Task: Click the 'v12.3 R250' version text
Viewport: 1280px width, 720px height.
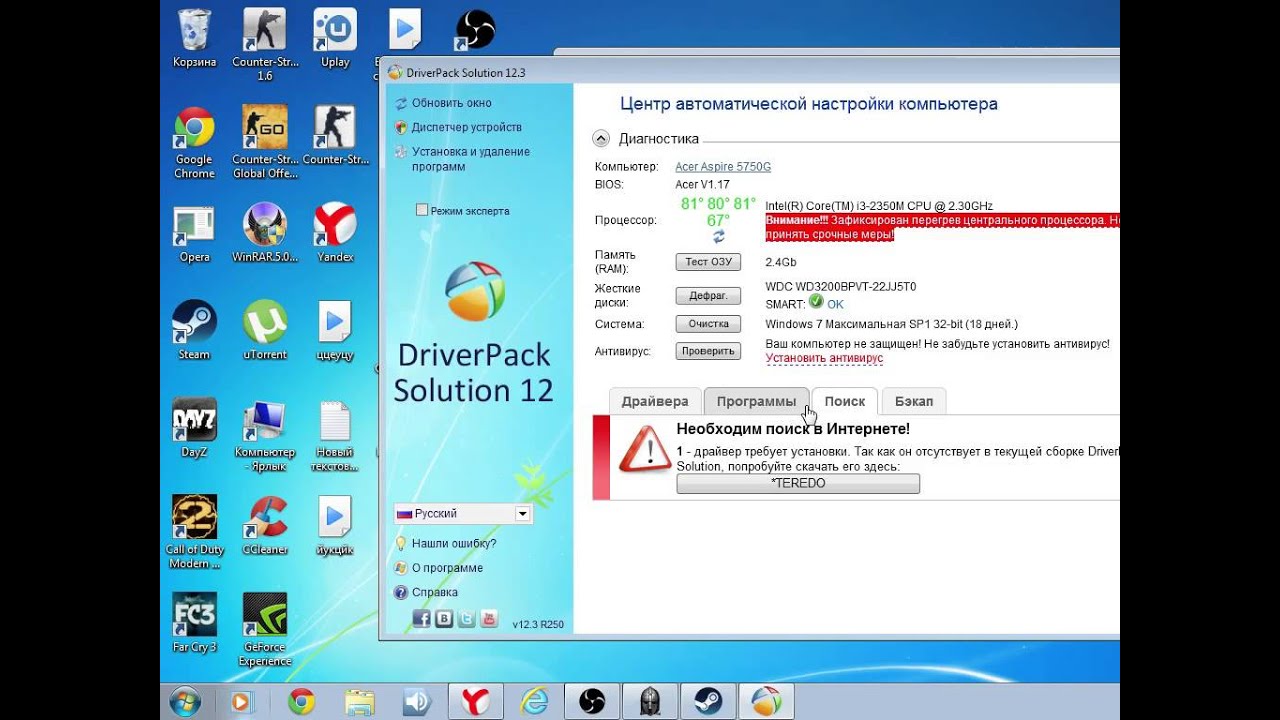Action: [x=538, y=625]
